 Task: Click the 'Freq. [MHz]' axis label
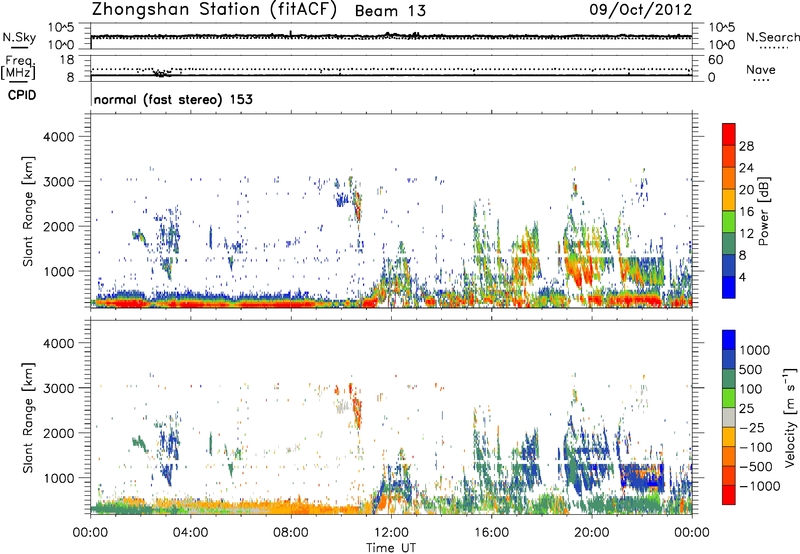[x=18, y=68]
